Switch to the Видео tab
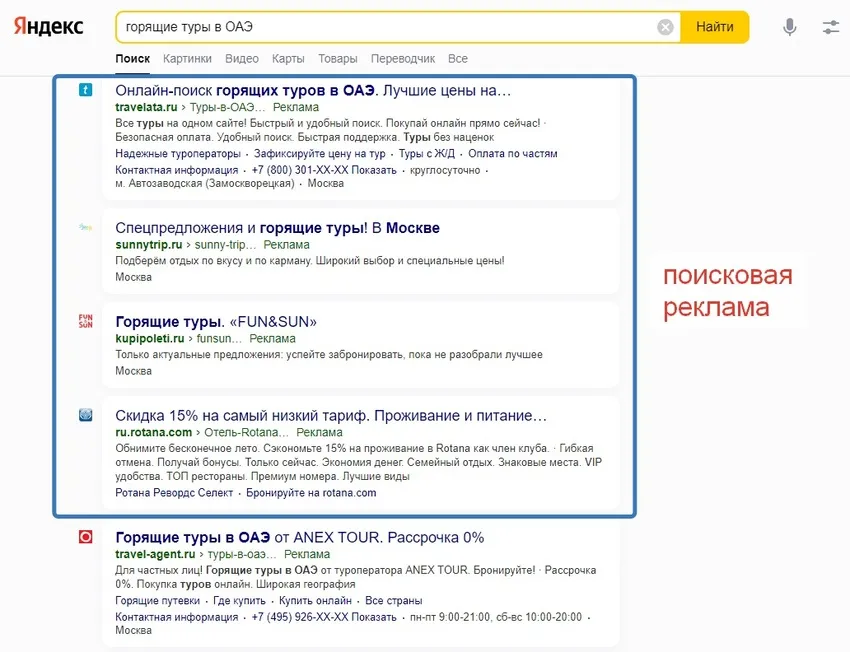This screenshot has height=652, width=850. 241,59
